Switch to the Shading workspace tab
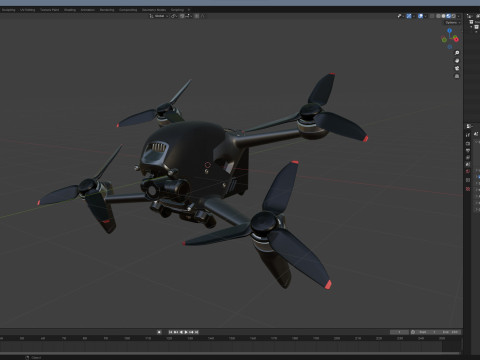 click(70, 10)
